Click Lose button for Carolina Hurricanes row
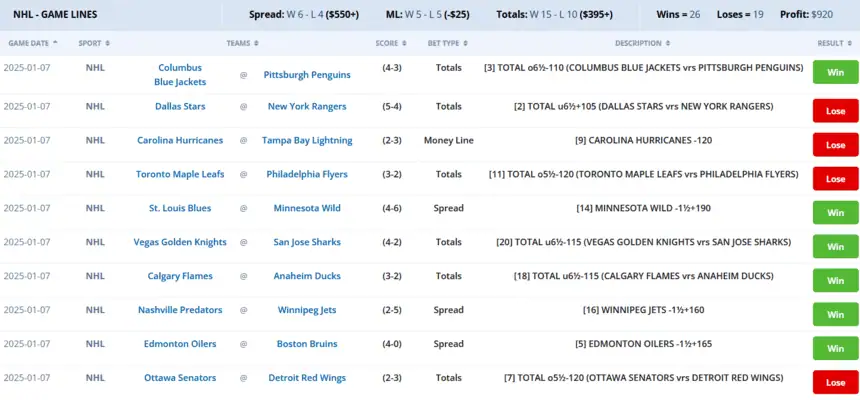The height and width of the screenshot is (400, 860). [x=835, y=145]
